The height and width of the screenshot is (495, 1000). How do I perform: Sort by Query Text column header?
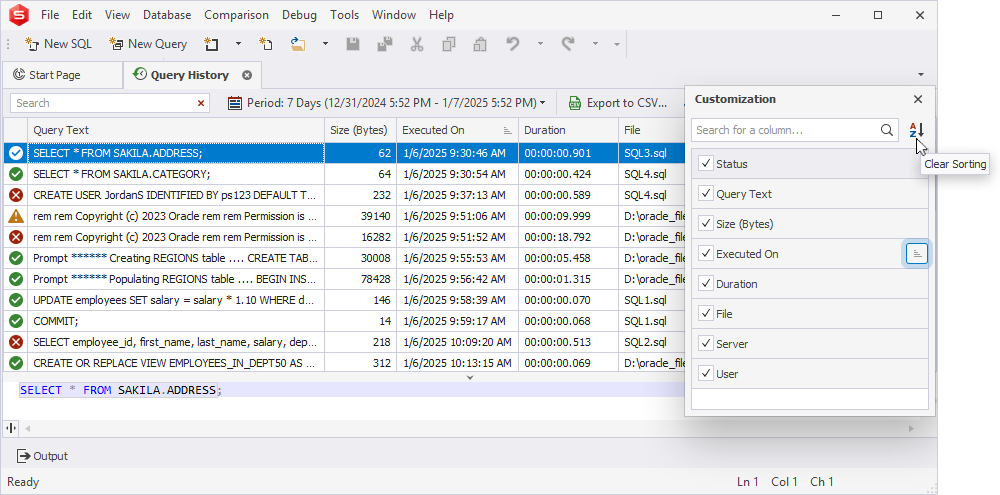[x=176, y=130]
